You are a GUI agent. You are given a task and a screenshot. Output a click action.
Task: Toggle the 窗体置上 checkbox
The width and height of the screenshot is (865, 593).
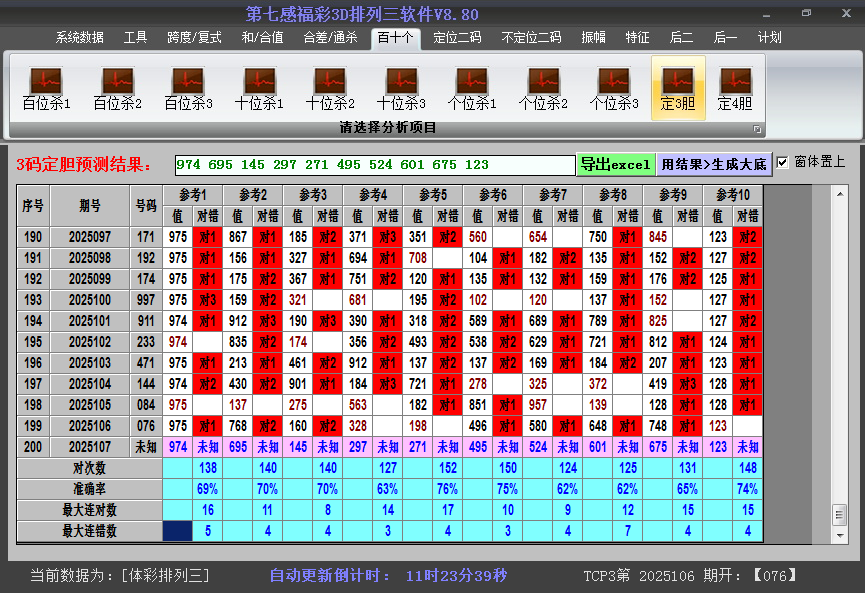click(x=782, y=162)
